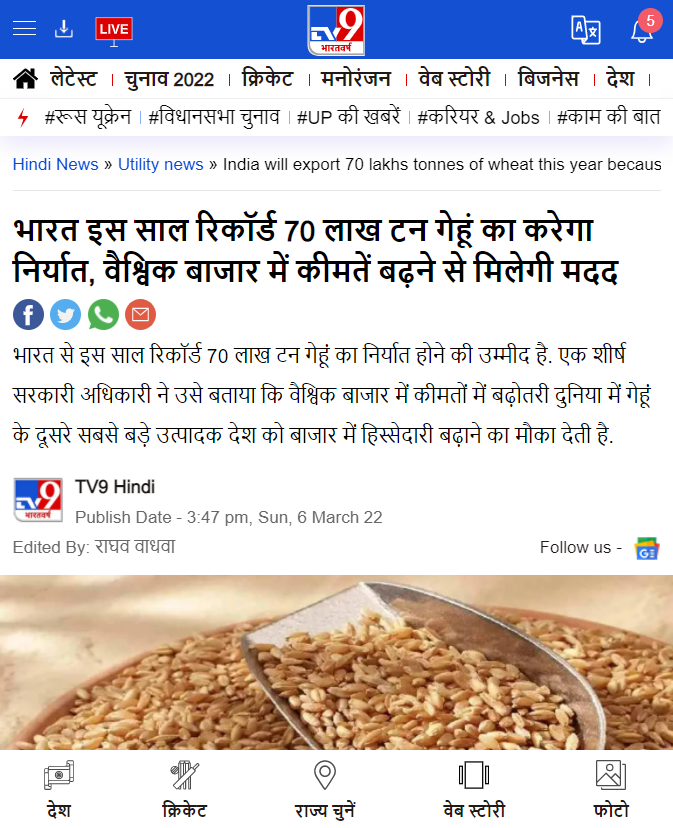Image resolution: width=673 pixels, height=828 pixels.
Task: Open the LIVE TV icon
Action: [x=114, y=31]
